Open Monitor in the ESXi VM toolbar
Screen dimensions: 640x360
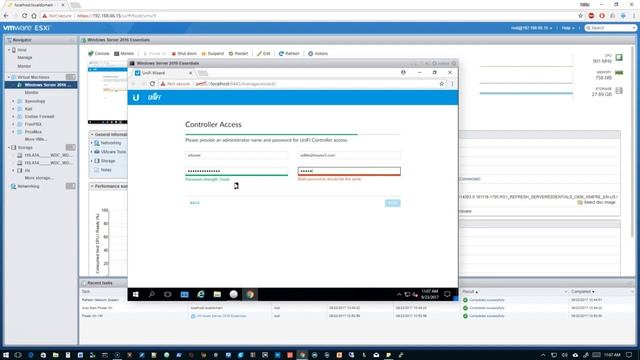pos(124,53)
